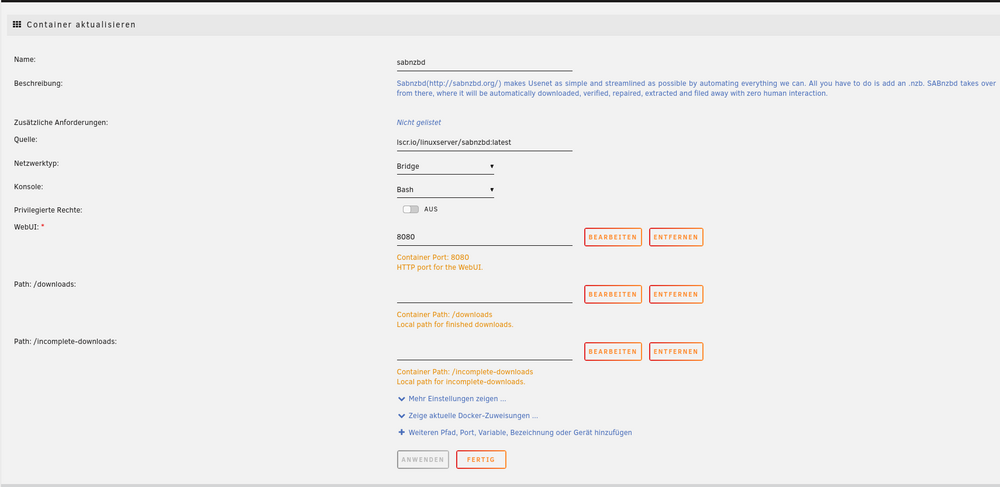This screenshot has width=1000, height=487.
Task: Click Bearbeiten for Path /incomplete-downloads
Action: pos(613,352)
